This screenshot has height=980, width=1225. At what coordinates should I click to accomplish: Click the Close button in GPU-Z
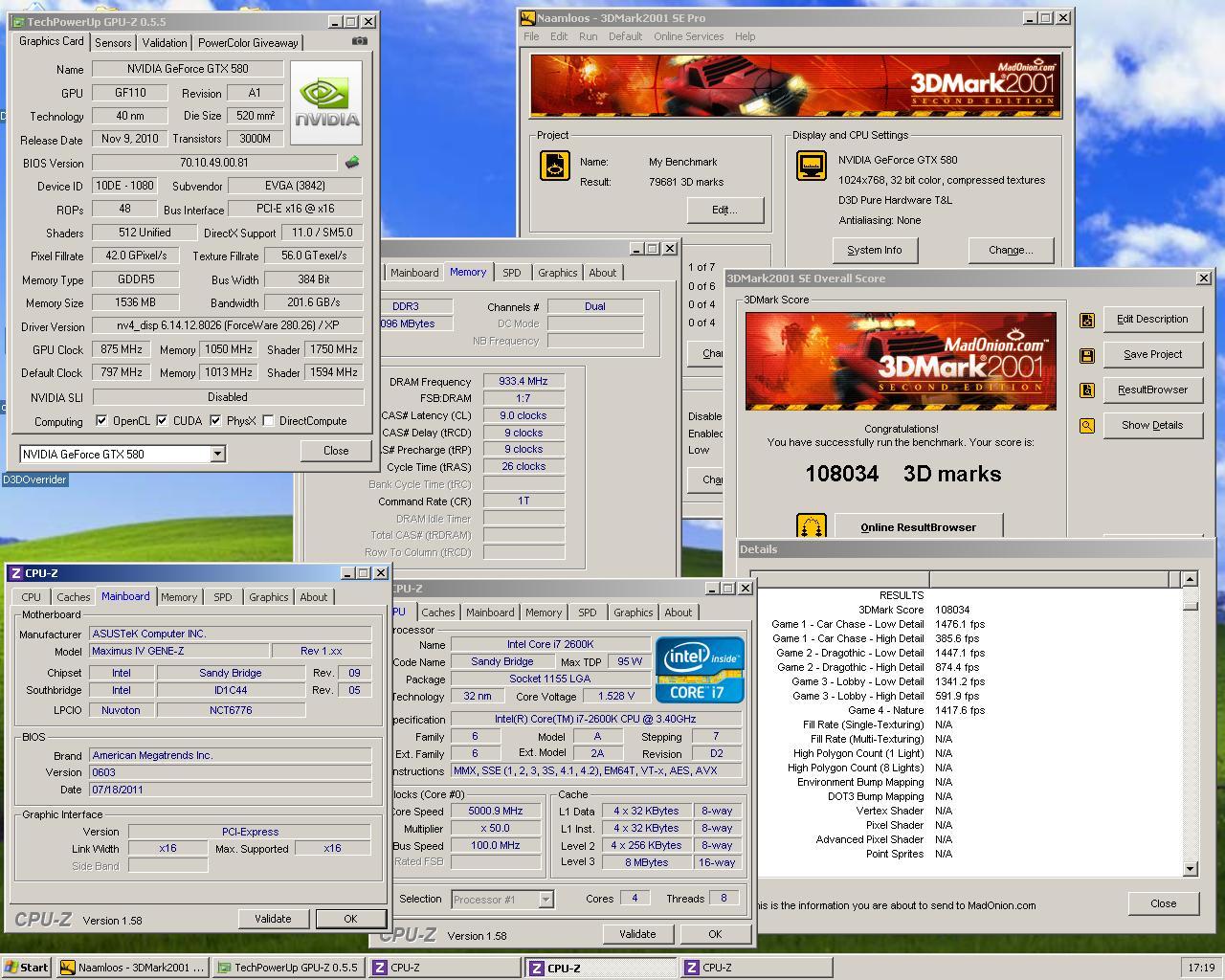[336, 451]
